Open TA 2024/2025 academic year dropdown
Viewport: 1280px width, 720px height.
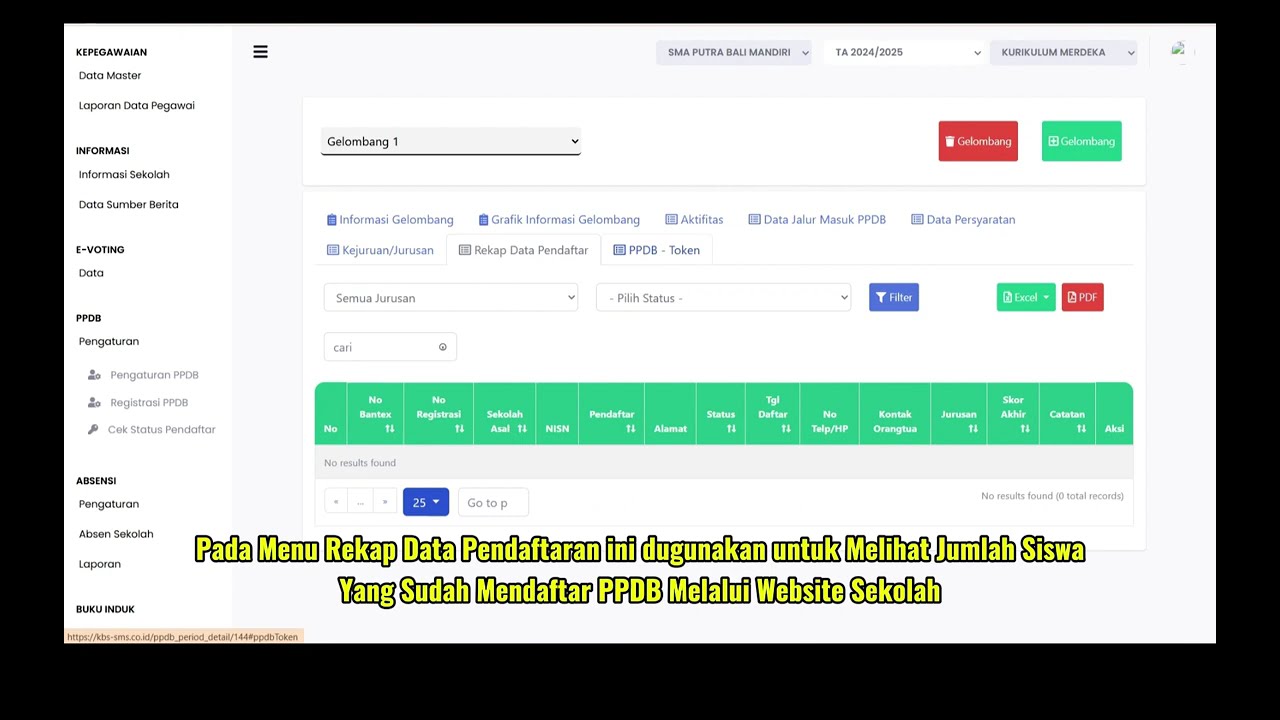coord(904,52)
